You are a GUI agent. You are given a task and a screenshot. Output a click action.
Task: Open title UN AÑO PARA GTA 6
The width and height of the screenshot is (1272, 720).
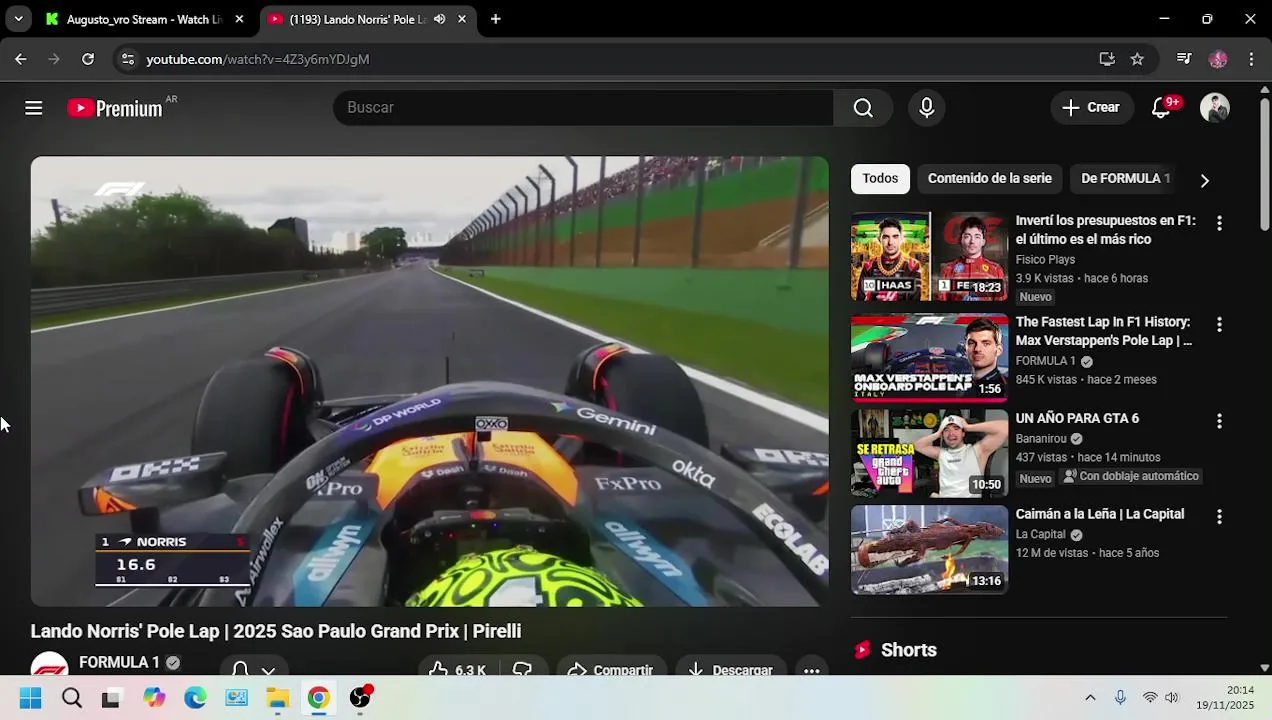pos(1077,419)
